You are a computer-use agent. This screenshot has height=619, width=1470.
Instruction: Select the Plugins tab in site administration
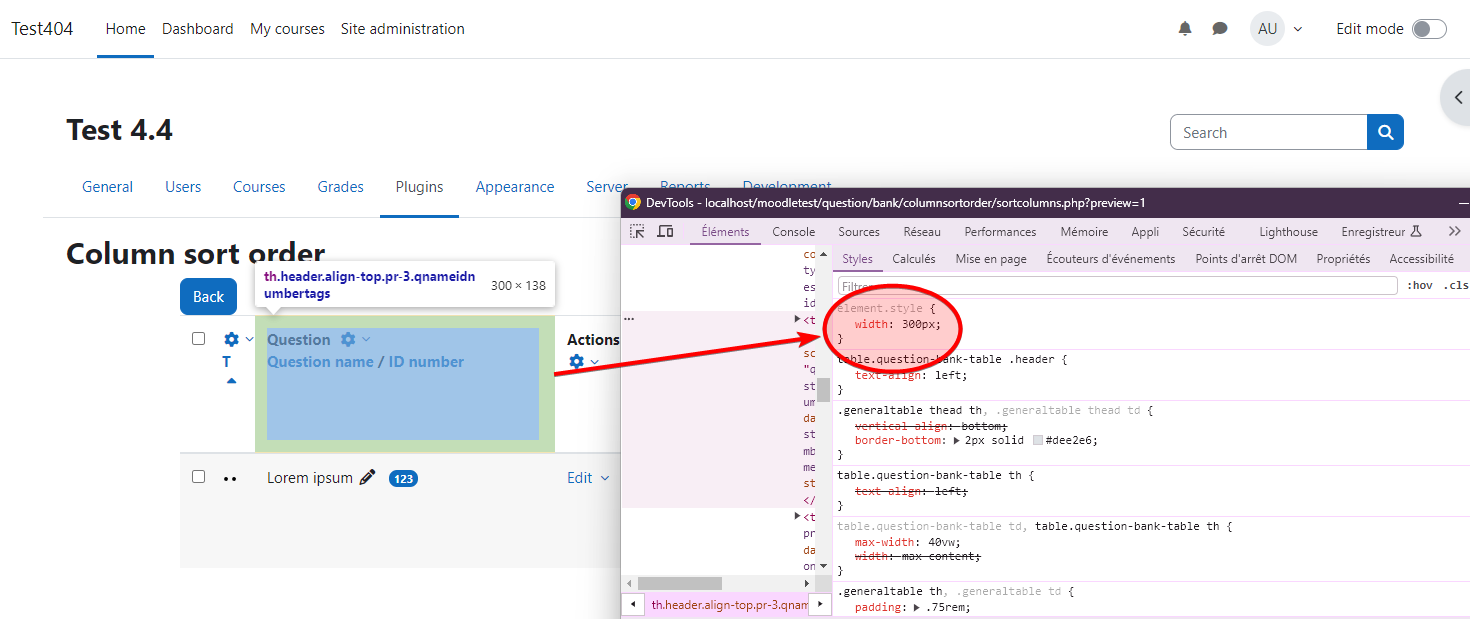coord(419,187)
